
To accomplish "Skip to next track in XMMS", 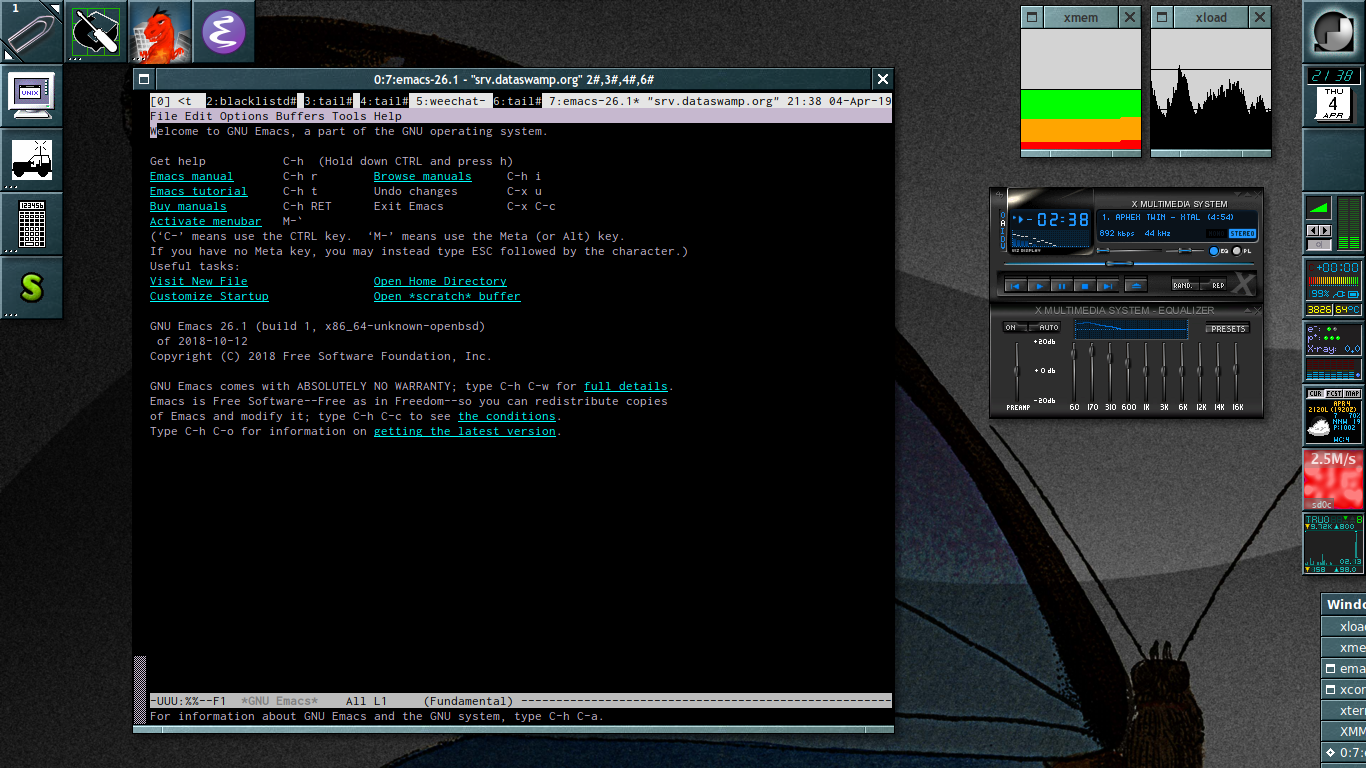I will pyautogui.click(x=1107, y=285).
